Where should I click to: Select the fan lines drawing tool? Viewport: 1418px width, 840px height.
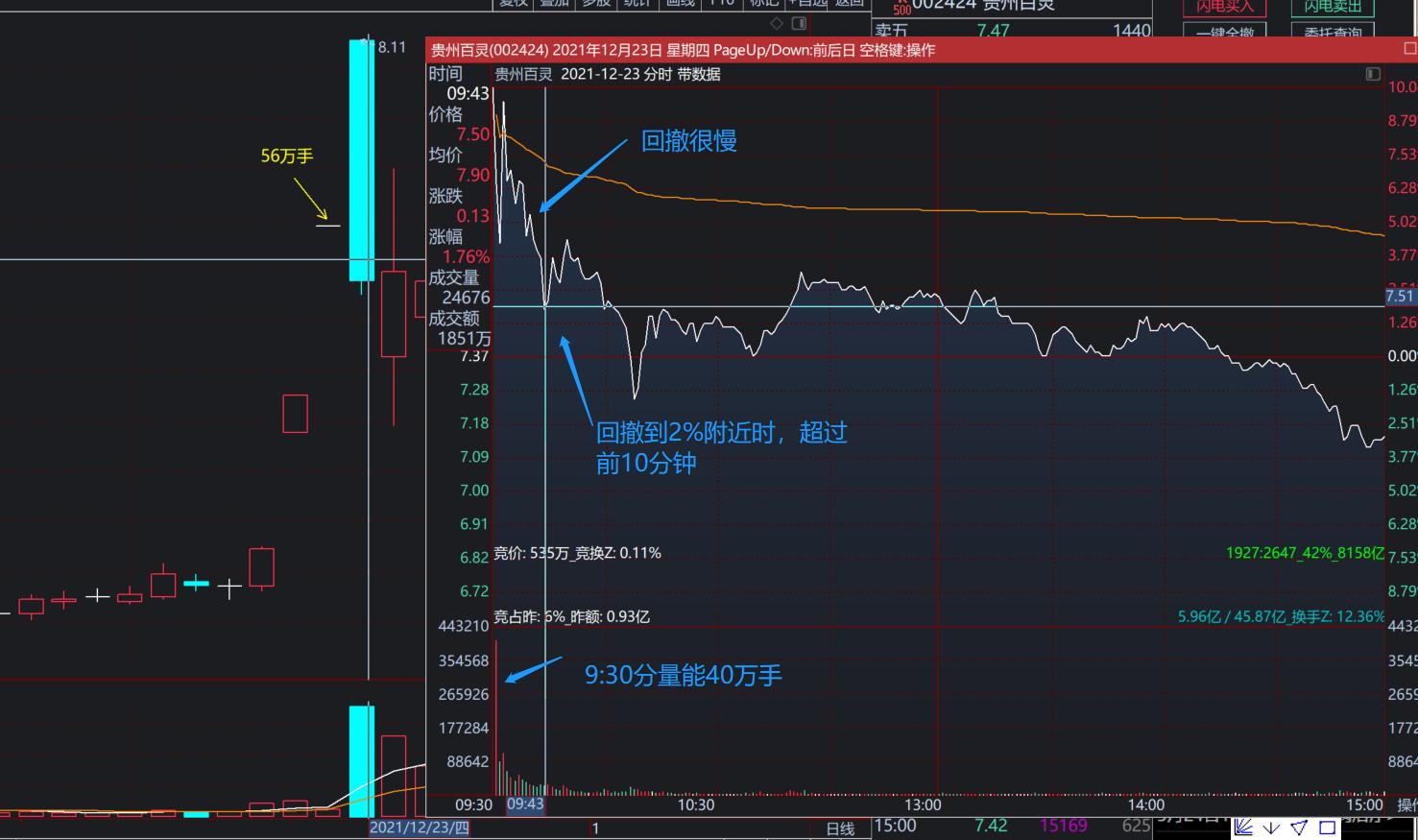click(1244, 828)
